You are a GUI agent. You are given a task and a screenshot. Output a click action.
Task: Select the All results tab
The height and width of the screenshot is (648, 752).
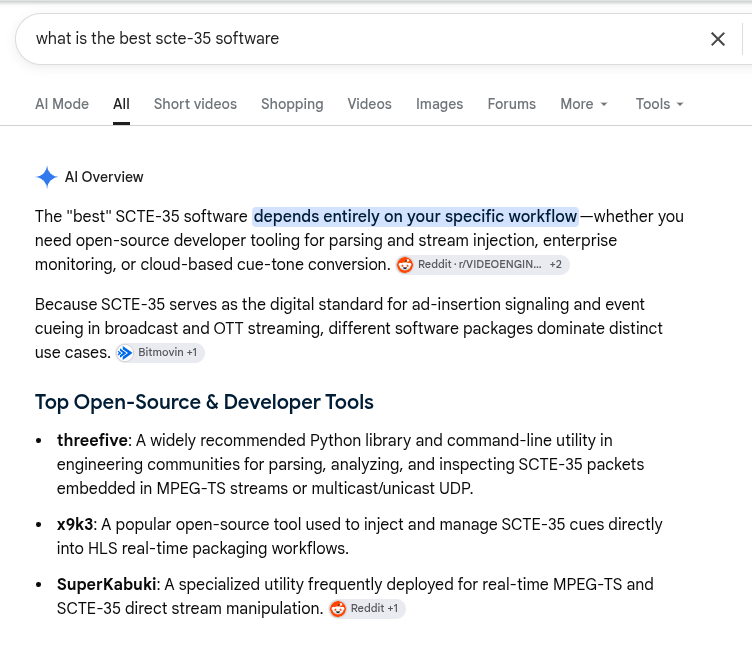pyautogui.click(x=121, y=104)
